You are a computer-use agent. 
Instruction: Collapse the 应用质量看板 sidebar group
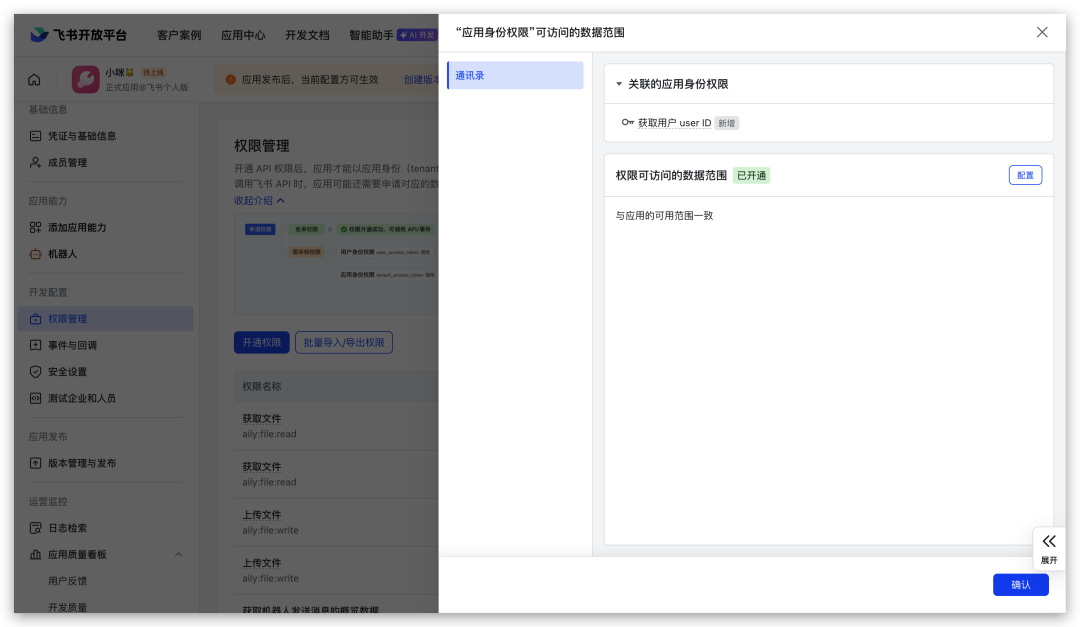point(178,554)
